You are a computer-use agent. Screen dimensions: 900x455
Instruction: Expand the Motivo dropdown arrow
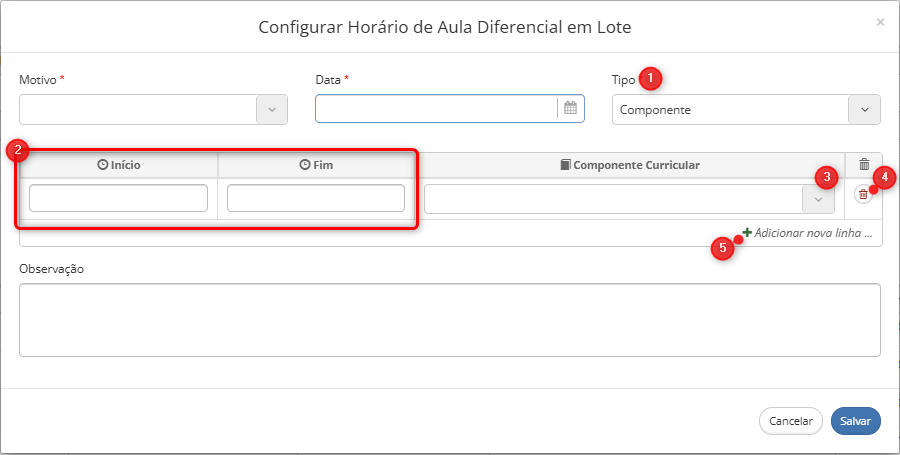(271, 110)
